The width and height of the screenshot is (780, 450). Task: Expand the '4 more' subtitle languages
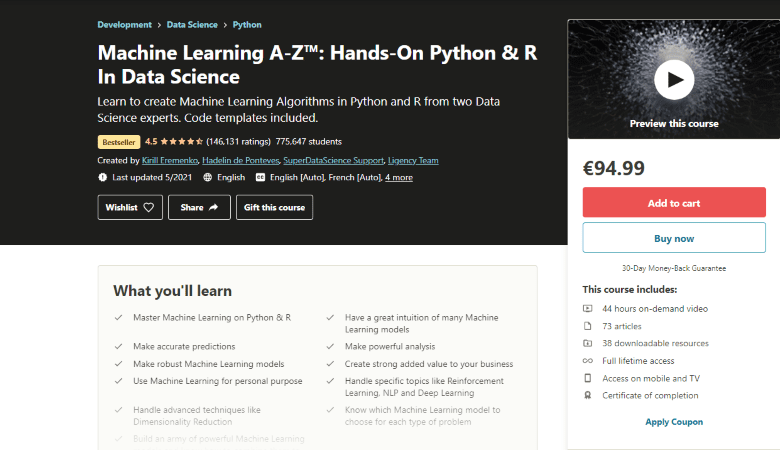tap(399, 177)
